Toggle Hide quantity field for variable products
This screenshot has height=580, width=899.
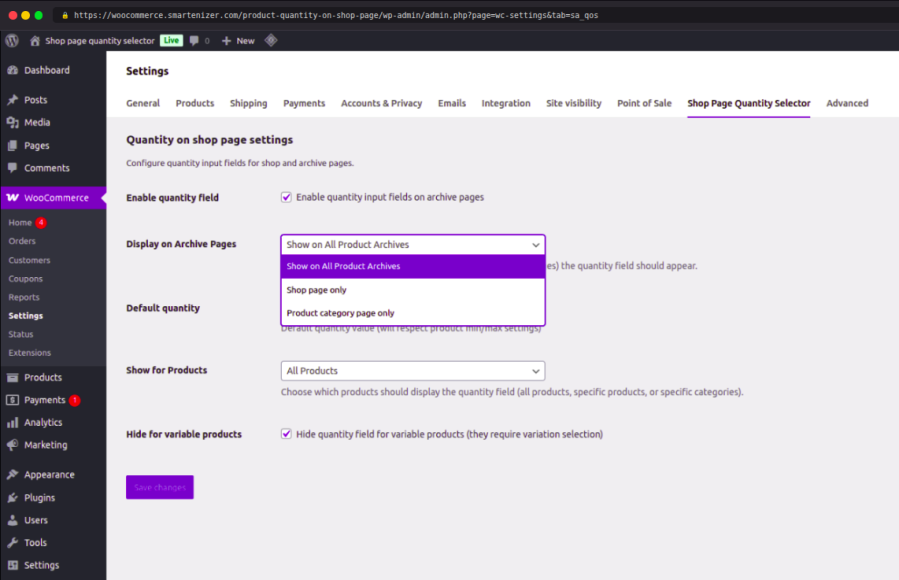click(x=286, y=434)
